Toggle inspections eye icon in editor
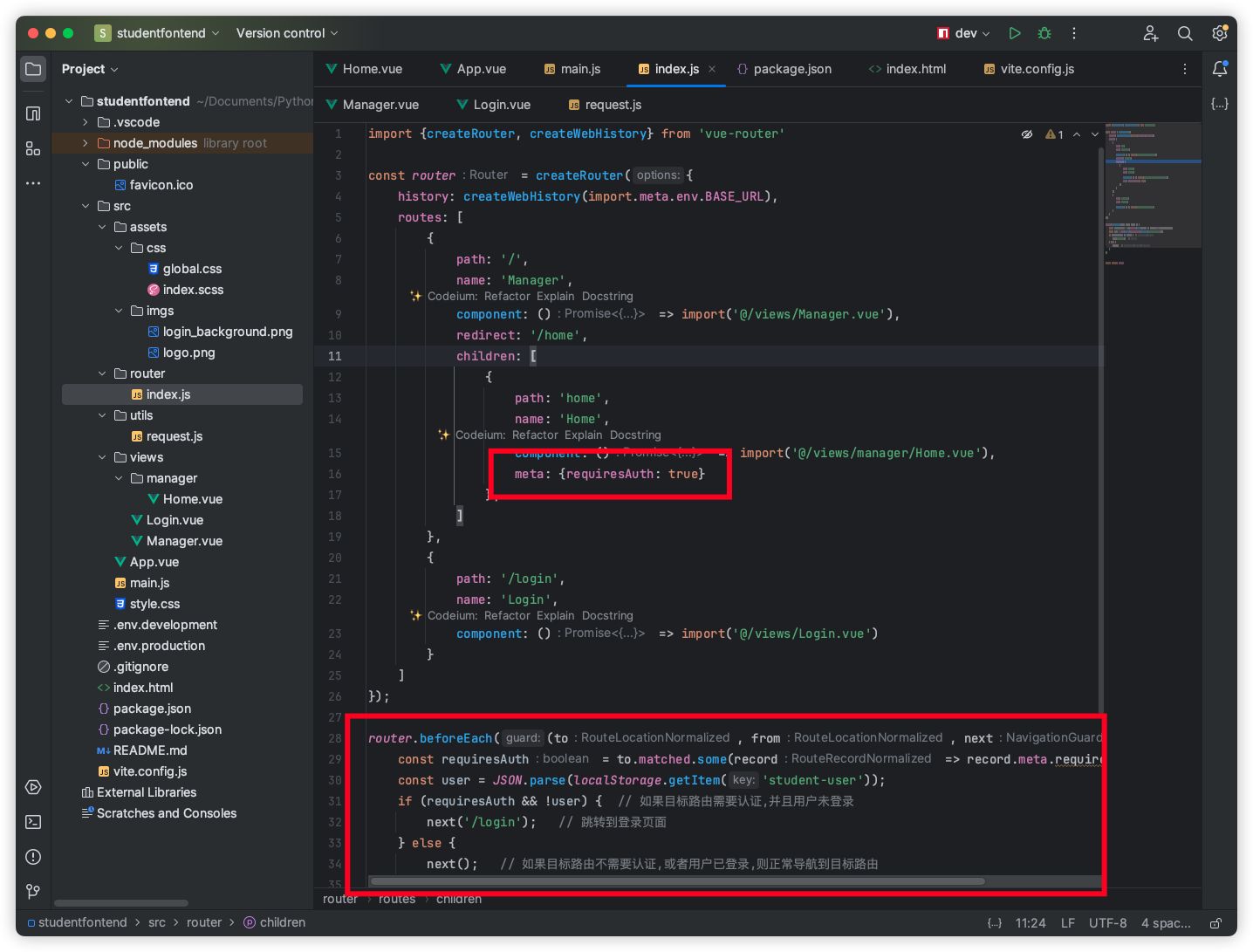 (1027, 134)
